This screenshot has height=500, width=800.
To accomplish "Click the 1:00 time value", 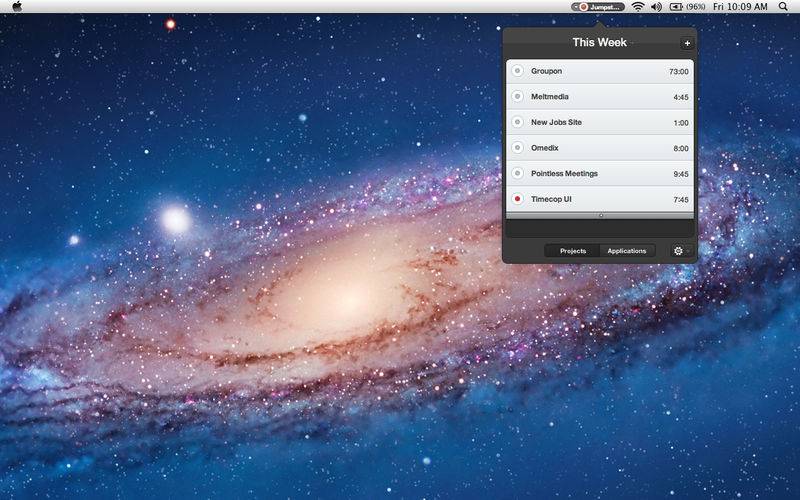I will click(x=681, y=122).
